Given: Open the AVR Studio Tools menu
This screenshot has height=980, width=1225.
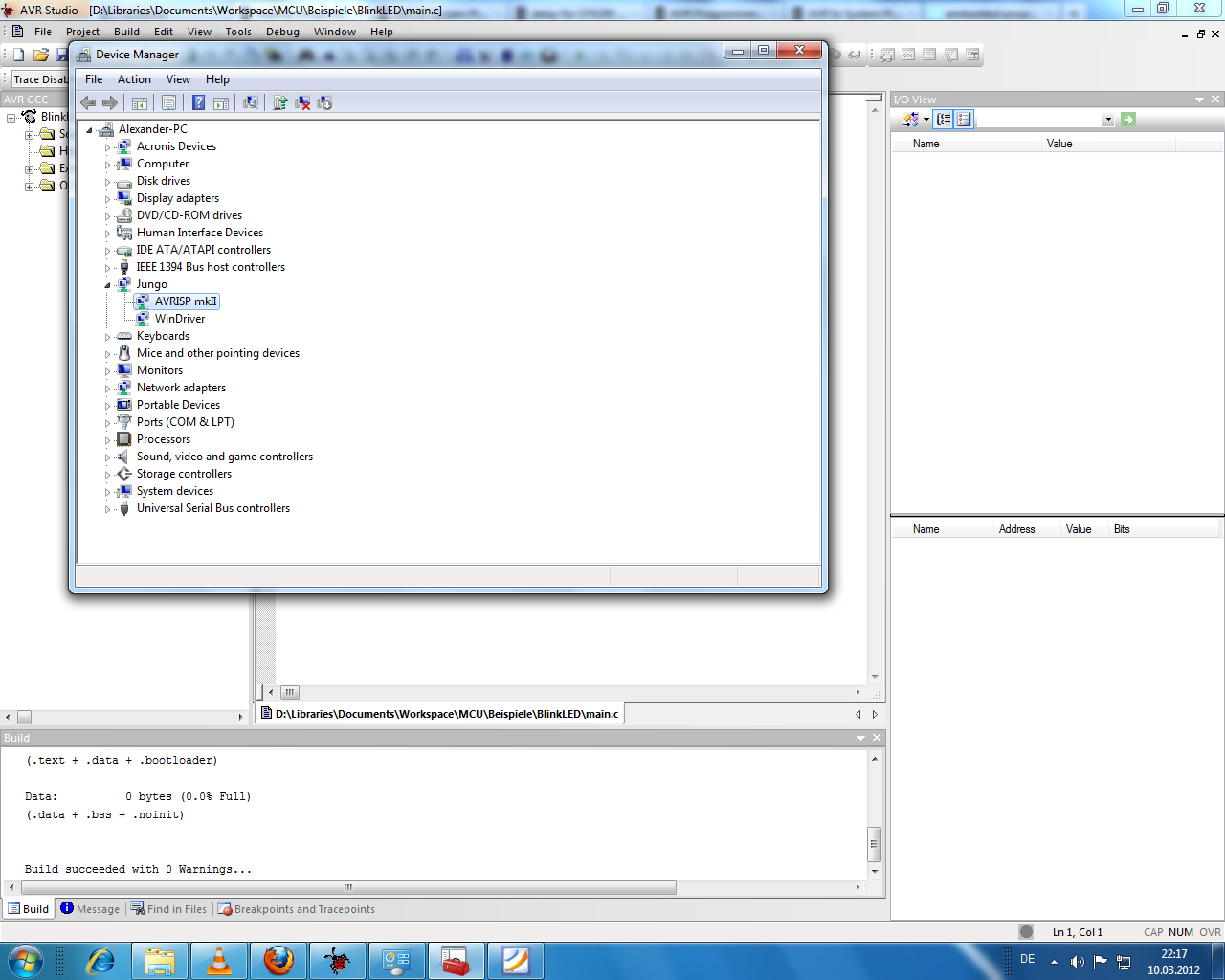Looking at the screenshot, I should [x=238, y=32].
